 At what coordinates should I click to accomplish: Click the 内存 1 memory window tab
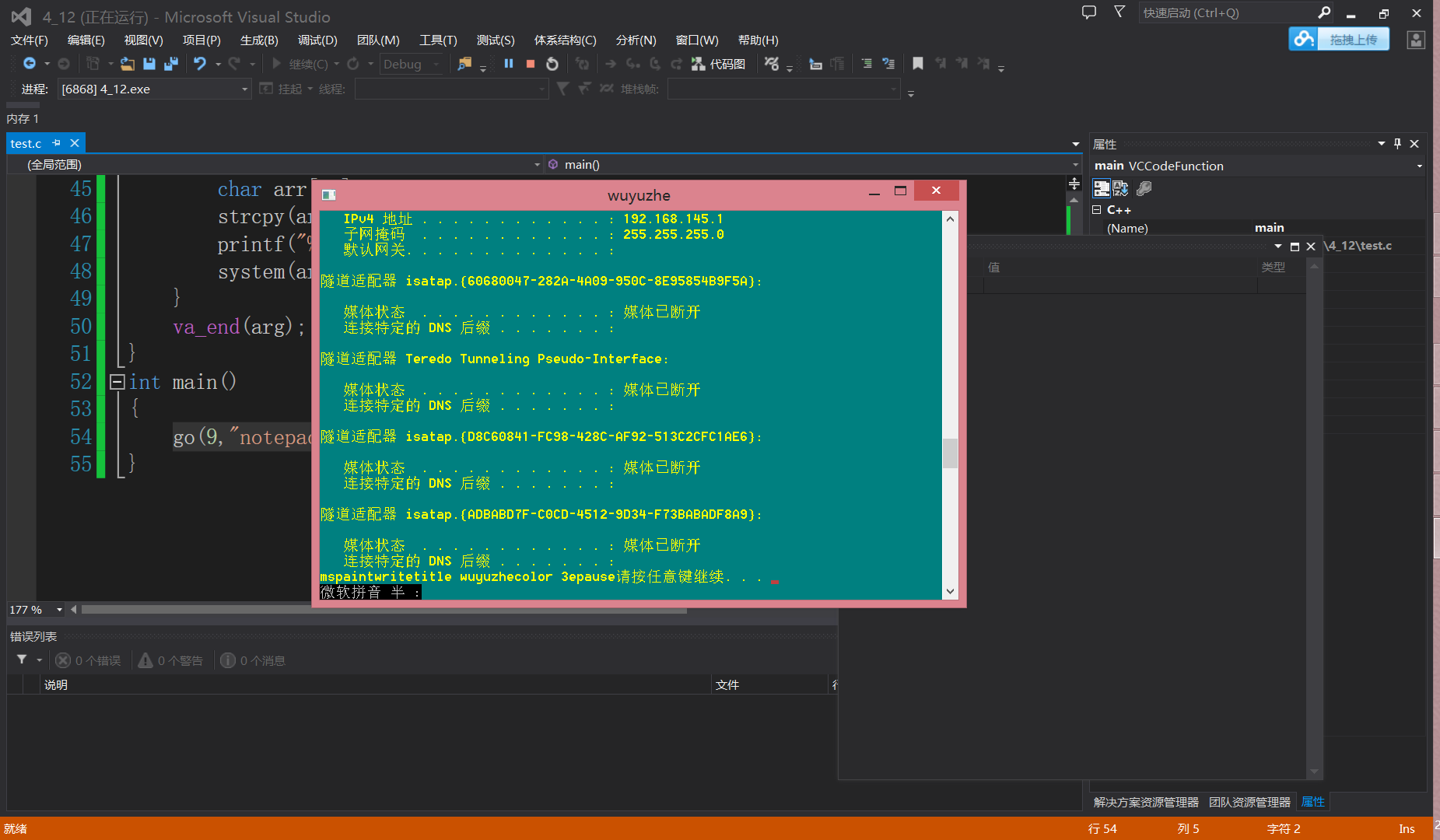coord(23,119)
